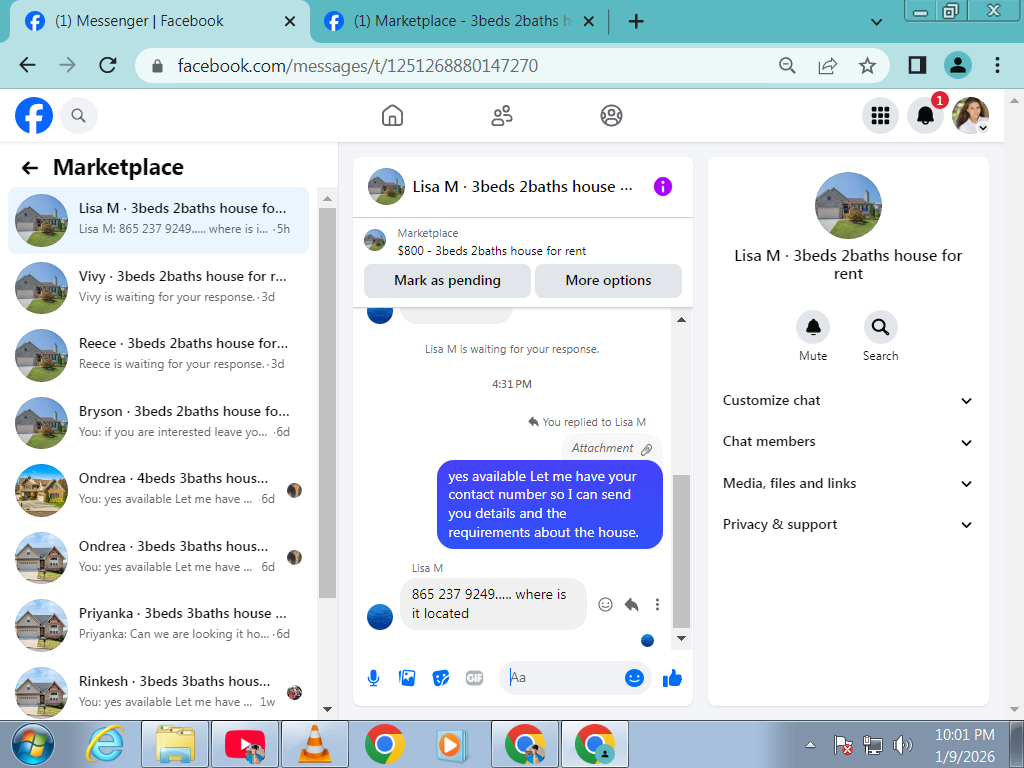
Task: Expand the Chat members section
Action: pyautogui.click(x=848, y=441)
